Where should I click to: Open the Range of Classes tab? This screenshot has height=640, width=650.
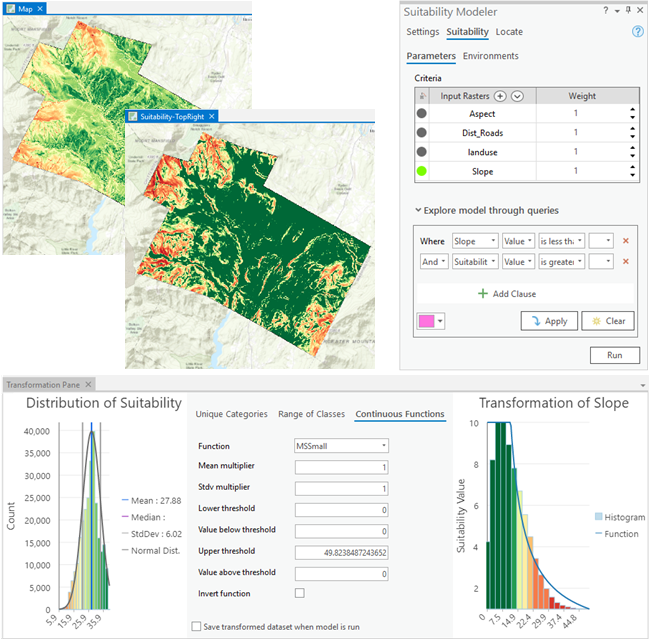coord(311,414)
